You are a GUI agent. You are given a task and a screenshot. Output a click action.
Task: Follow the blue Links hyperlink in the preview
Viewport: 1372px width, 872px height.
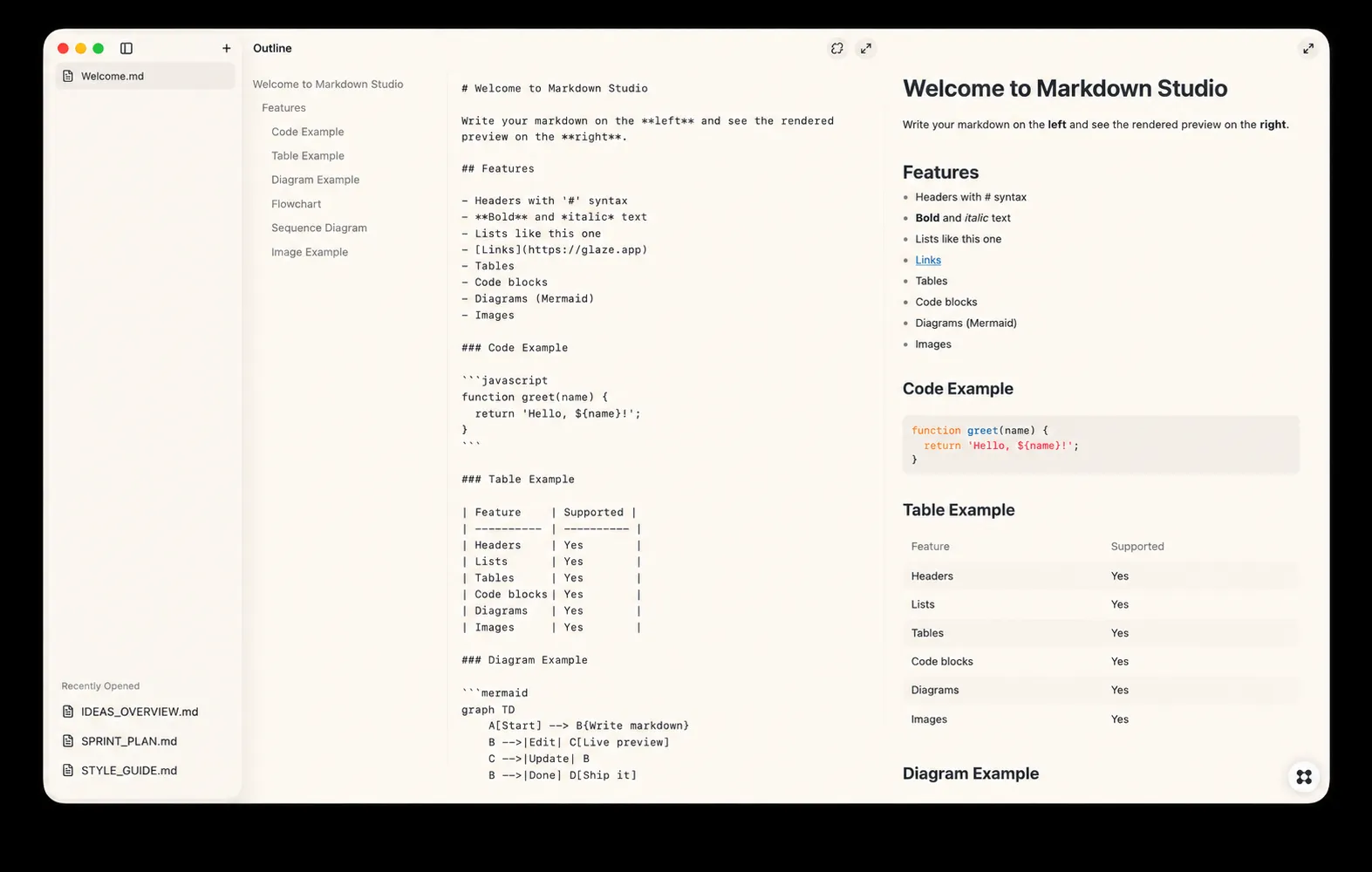tap(928, 260)
